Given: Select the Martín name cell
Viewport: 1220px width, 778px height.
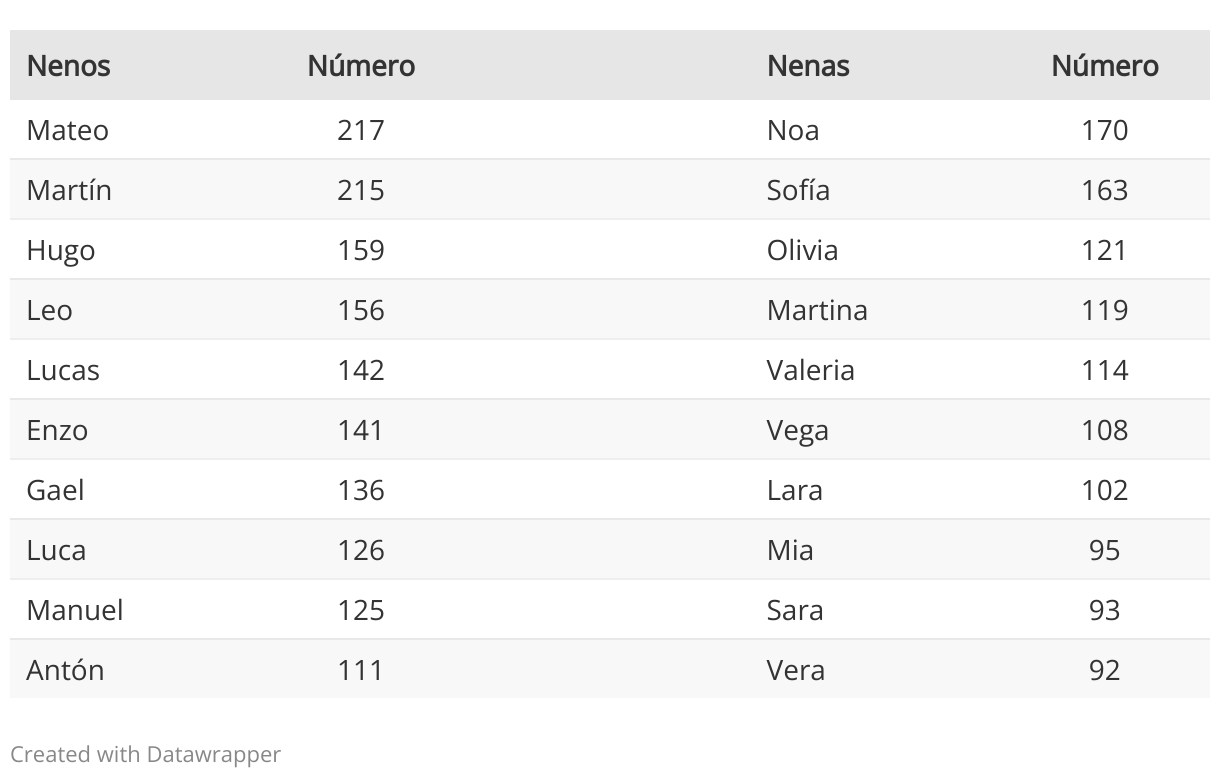Looking at the screenshot, I should pyautogui.click(x=69, y=190).
